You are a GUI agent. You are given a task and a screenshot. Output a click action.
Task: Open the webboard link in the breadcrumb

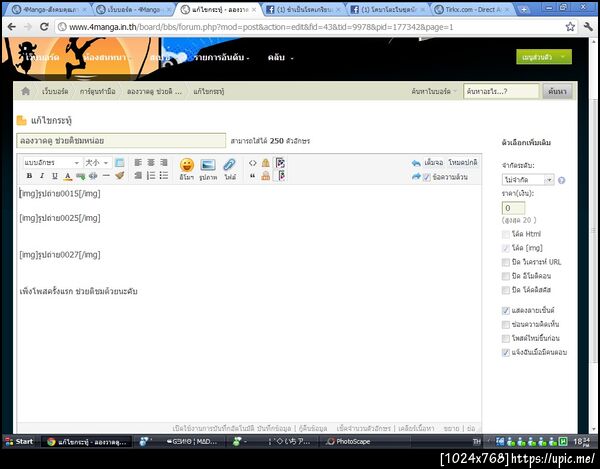(55, 91)
